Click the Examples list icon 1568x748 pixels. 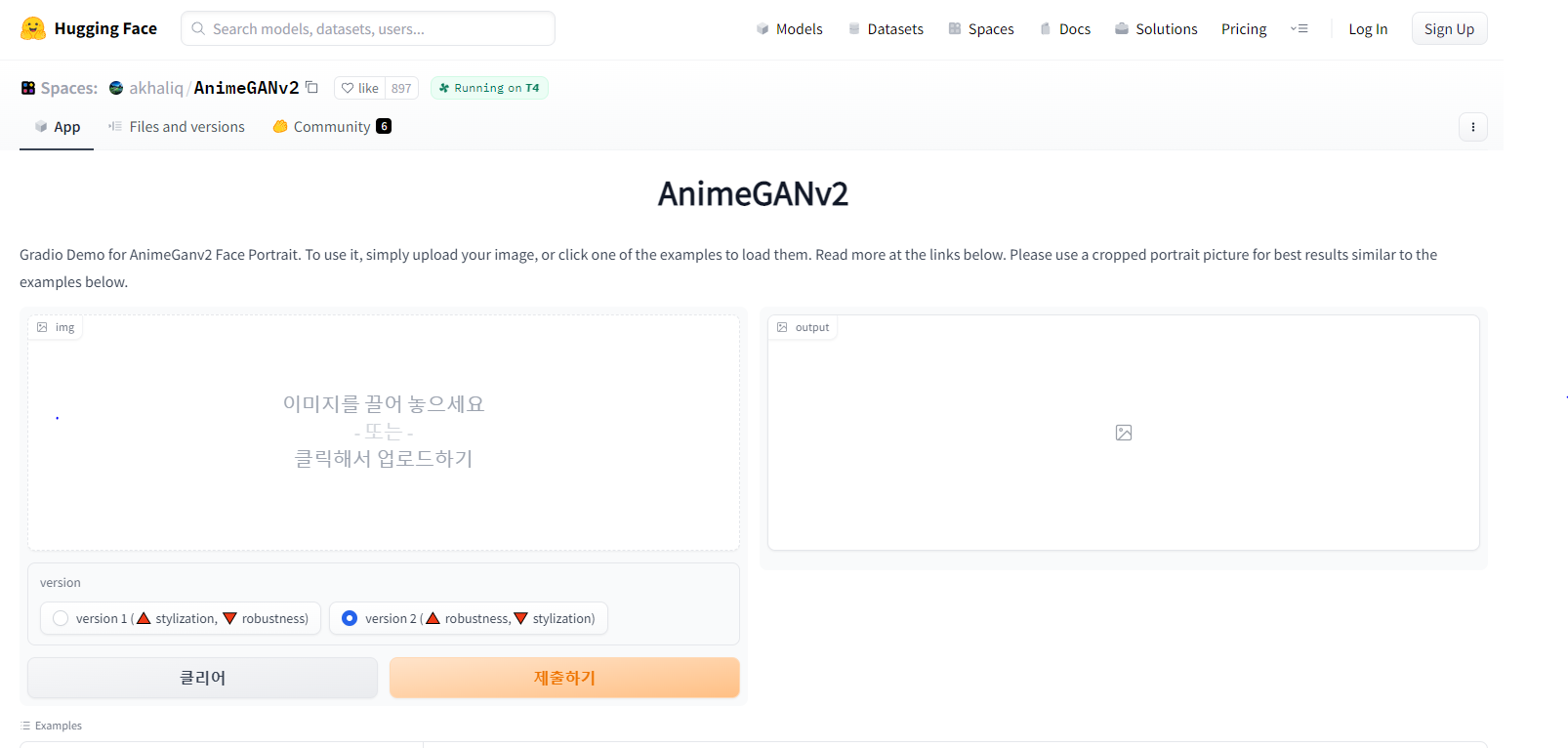[25, 726]
